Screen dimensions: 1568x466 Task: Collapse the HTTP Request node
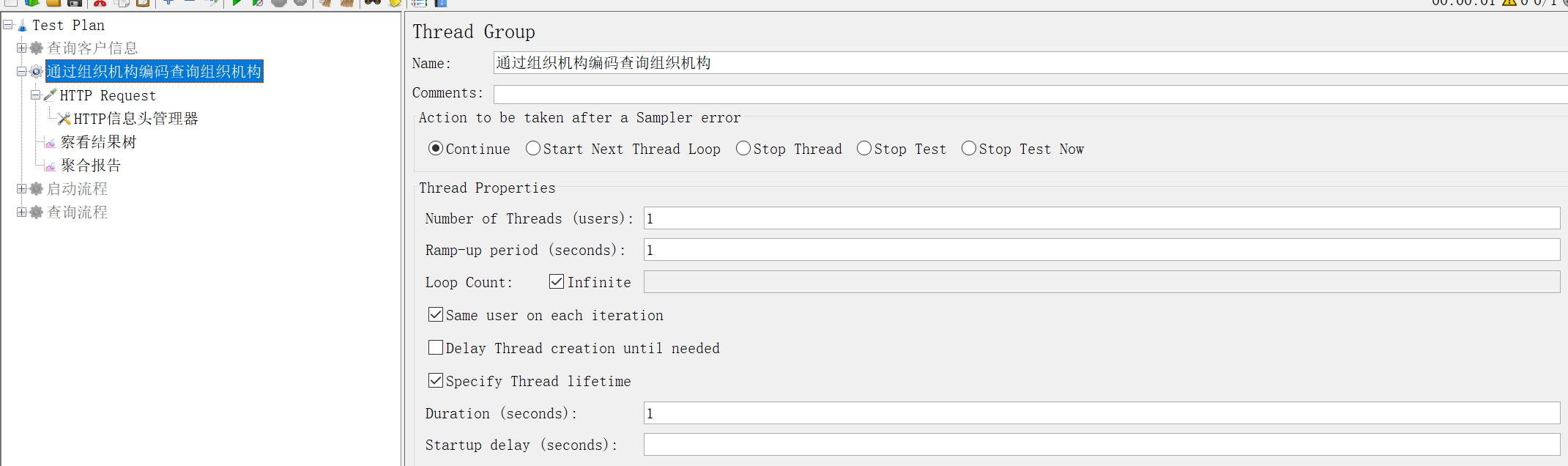click(35, 95)
